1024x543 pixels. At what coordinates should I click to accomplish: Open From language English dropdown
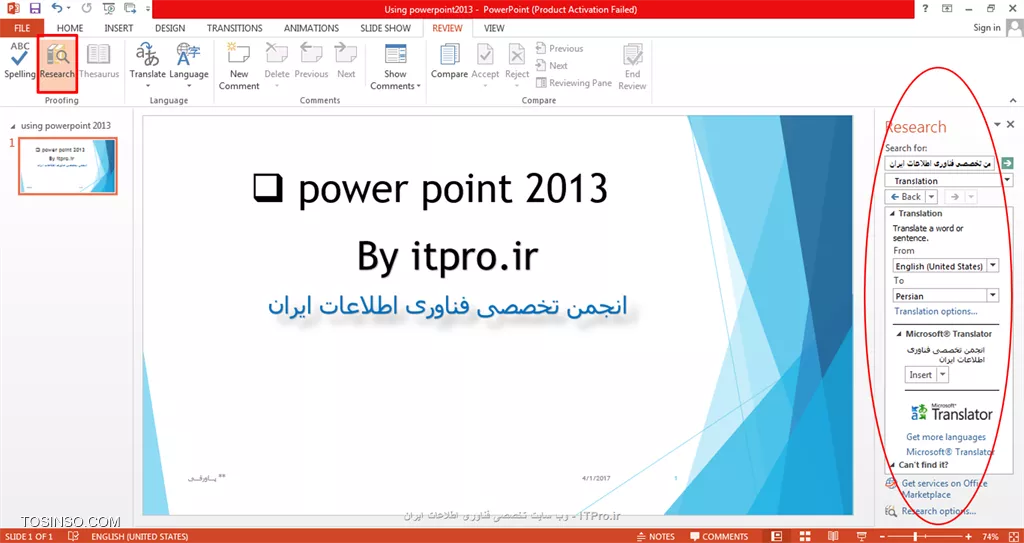993,266
